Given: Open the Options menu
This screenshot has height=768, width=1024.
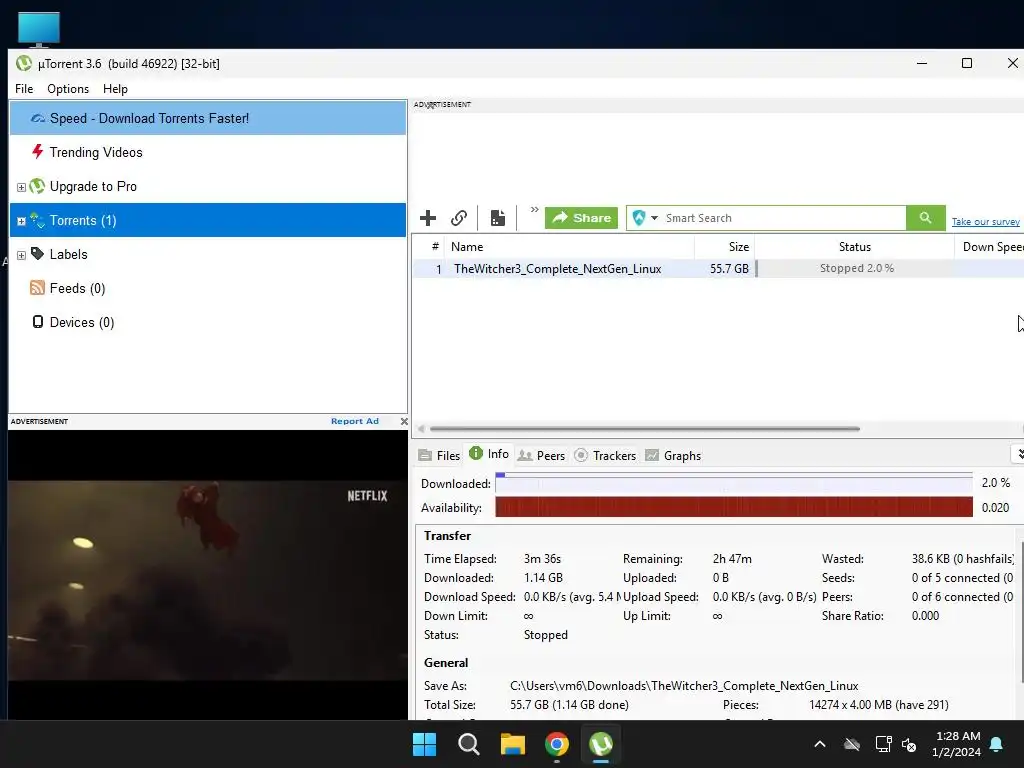Looking at the screenshot, I should [x=68, y=89].
